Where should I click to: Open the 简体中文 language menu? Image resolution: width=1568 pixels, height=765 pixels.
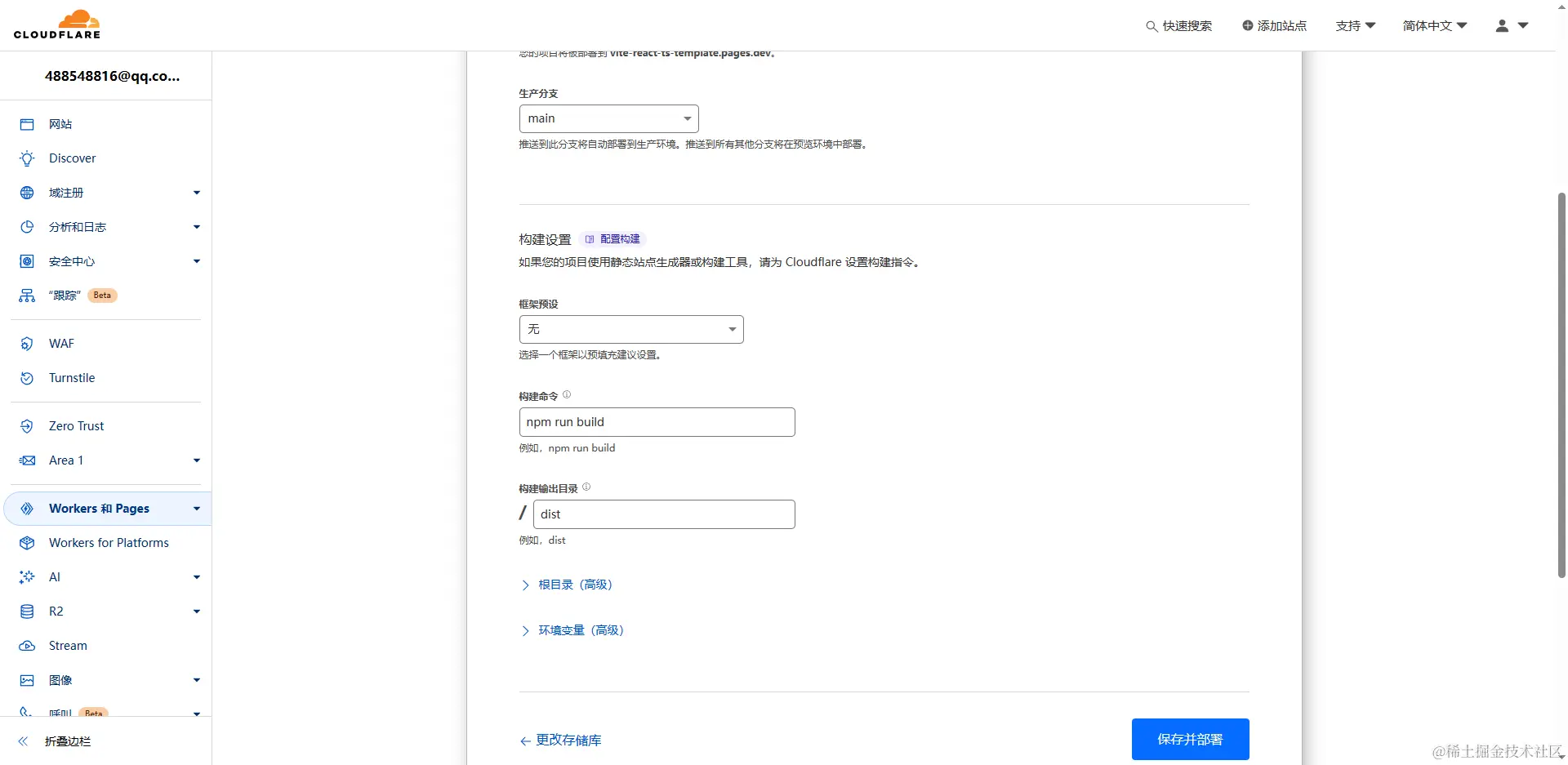click(1435, 25)
